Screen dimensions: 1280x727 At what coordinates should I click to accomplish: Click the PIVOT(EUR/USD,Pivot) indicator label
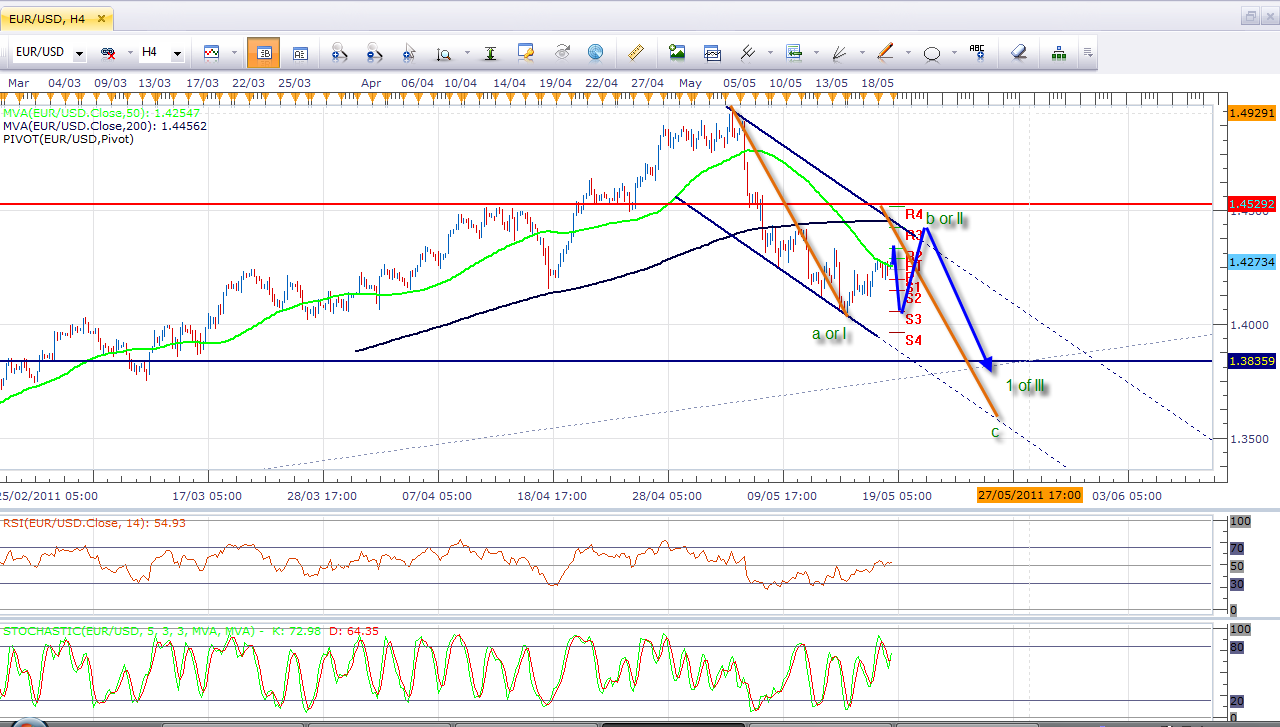(x=68, y=139)
